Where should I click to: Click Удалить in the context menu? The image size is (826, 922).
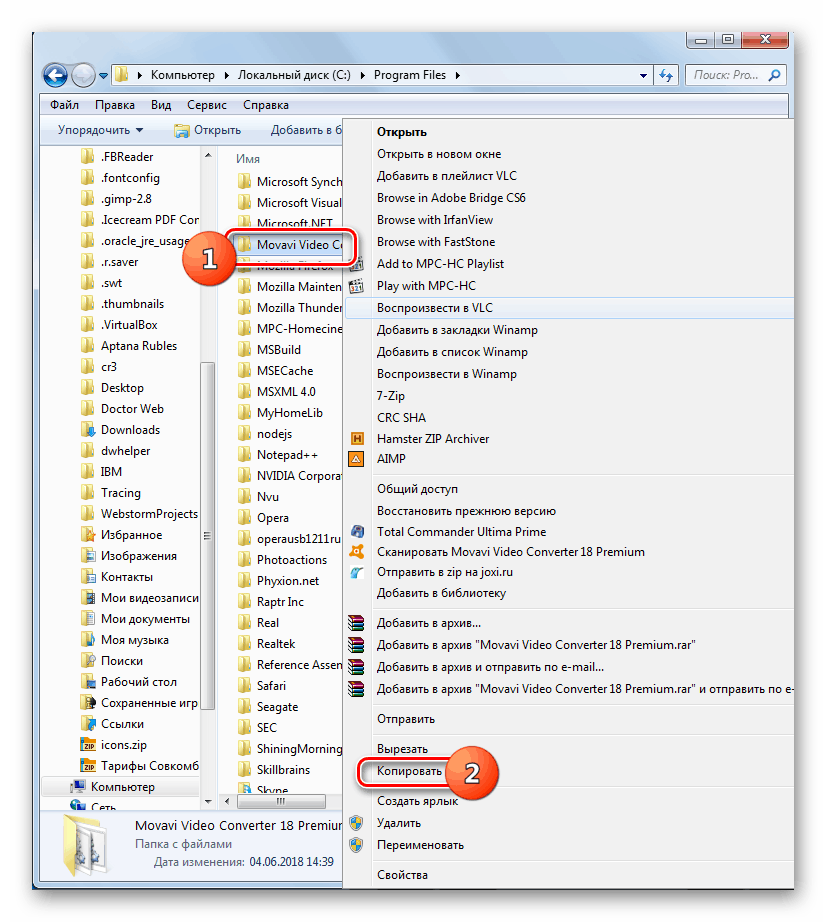[399, 823]
